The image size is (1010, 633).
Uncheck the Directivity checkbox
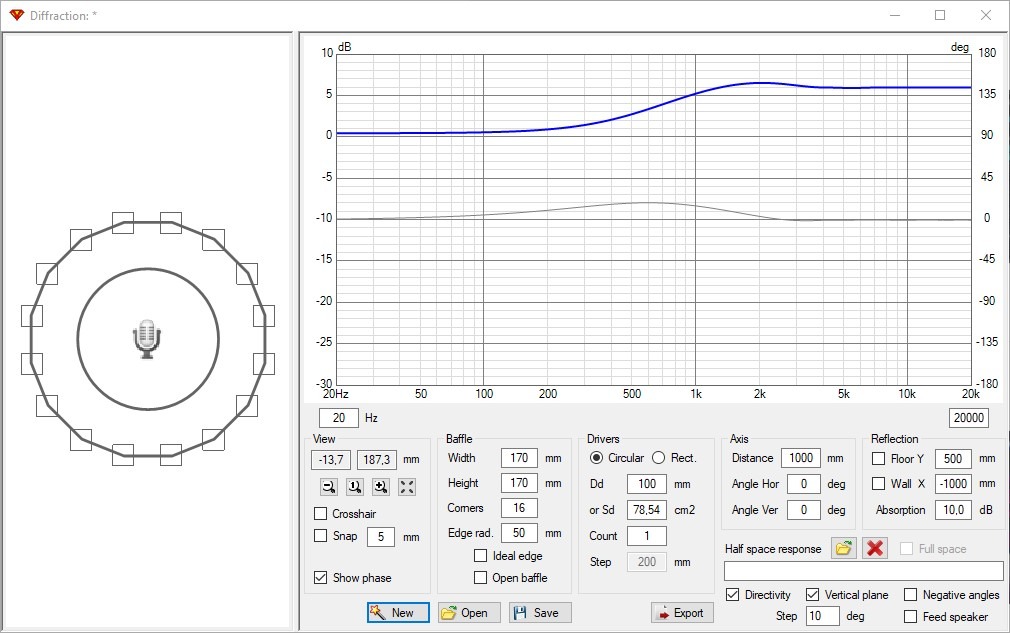(732, 594)
